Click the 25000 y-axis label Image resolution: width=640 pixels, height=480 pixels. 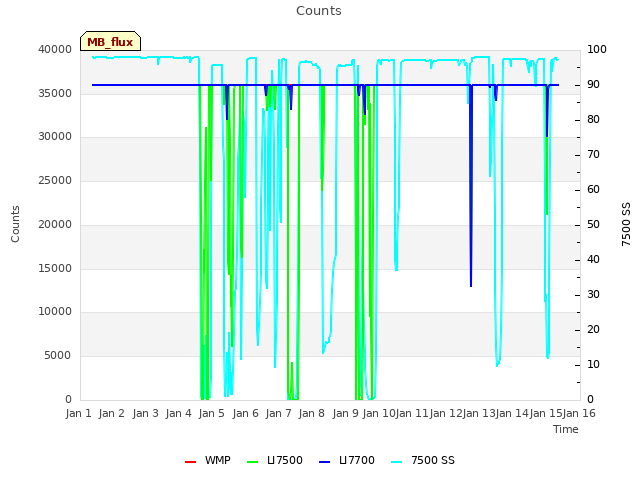click(x=55, y=180)
